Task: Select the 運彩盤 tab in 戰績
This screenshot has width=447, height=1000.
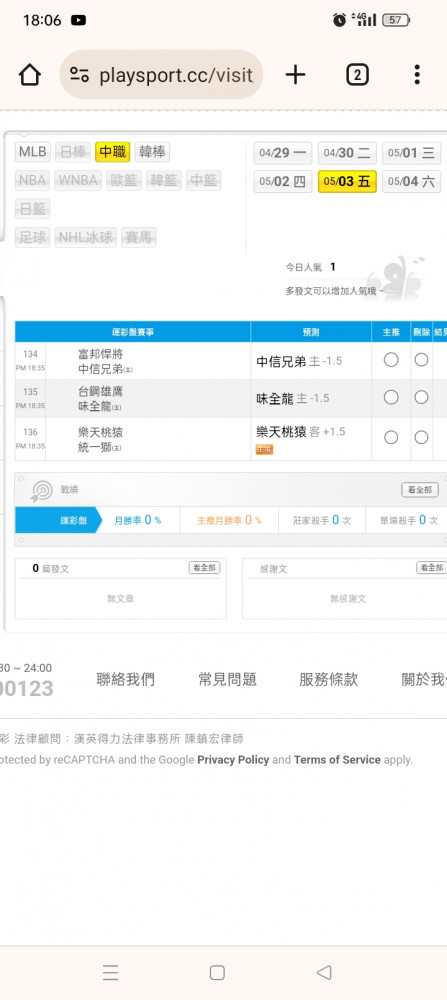Action: pyautogui.click(x=57, y=520)
